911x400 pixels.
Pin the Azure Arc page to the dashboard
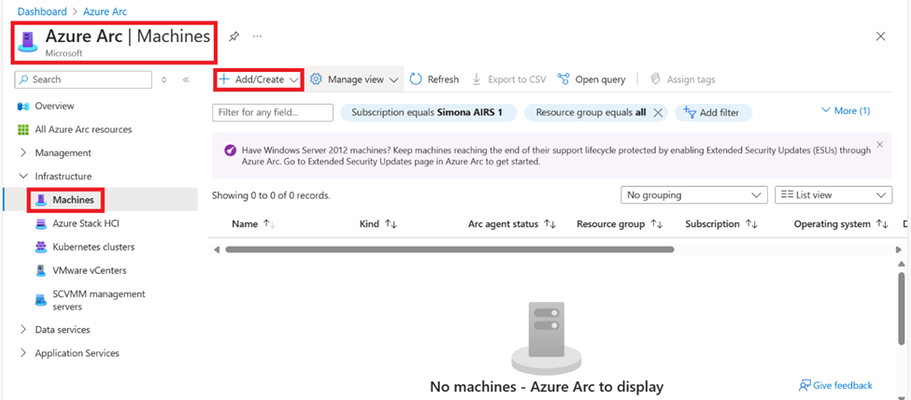point(234,37)
